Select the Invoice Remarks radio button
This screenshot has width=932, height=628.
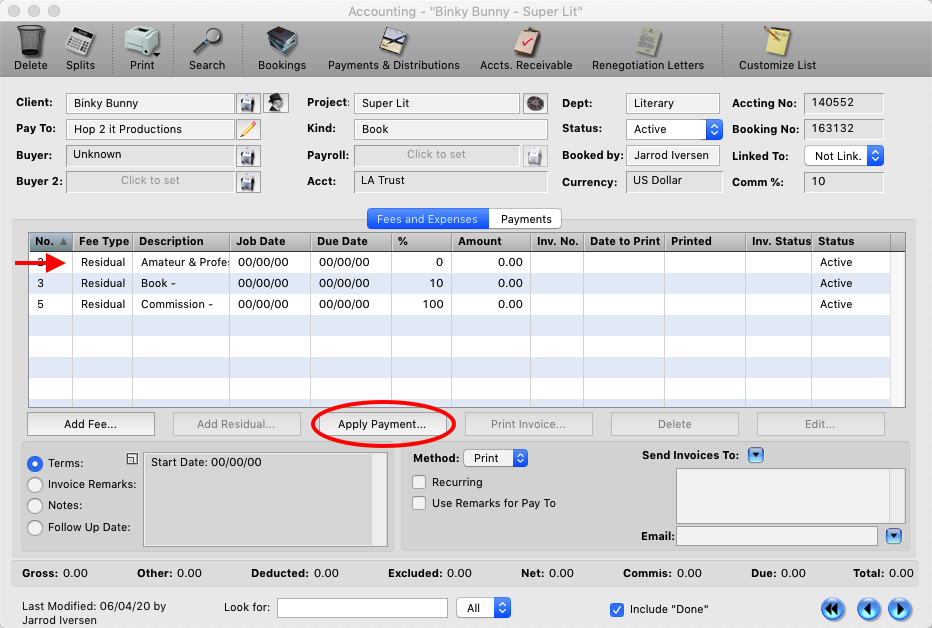tap(35, 485)
